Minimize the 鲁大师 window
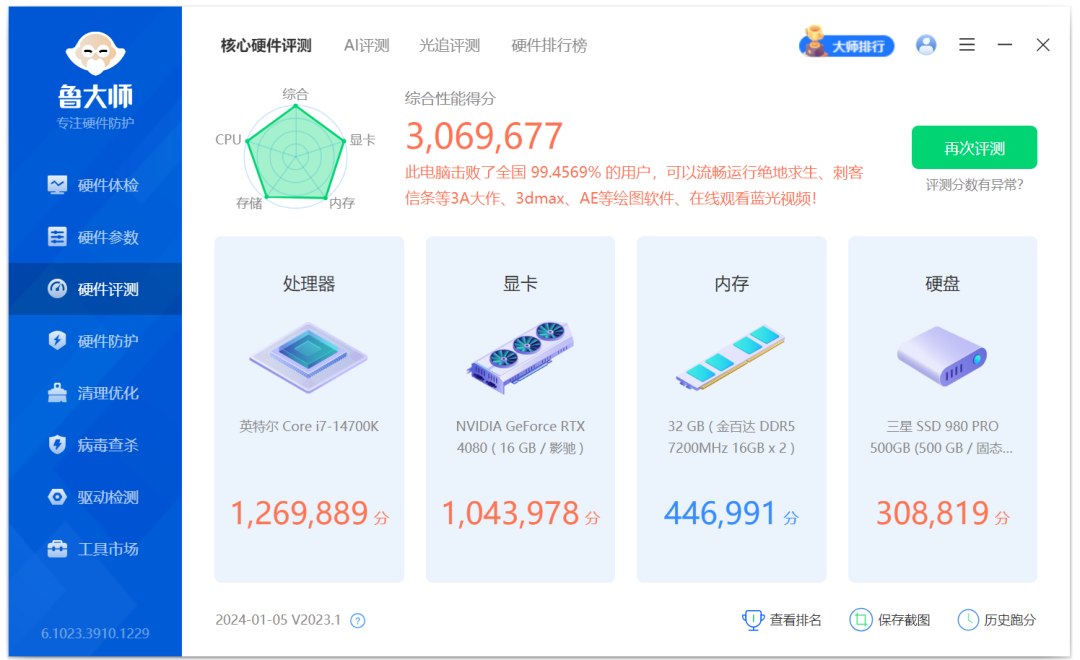Screen dimensions: 1080x660 (1005, 45)
